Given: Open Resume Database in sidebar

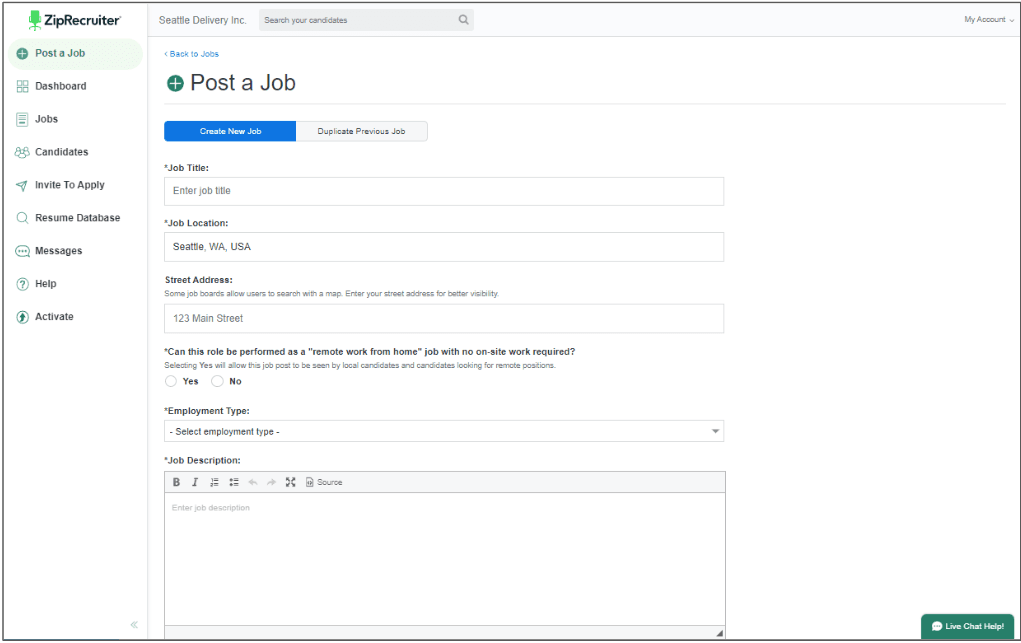Looking at the screenshot, I should pos(77,218).
